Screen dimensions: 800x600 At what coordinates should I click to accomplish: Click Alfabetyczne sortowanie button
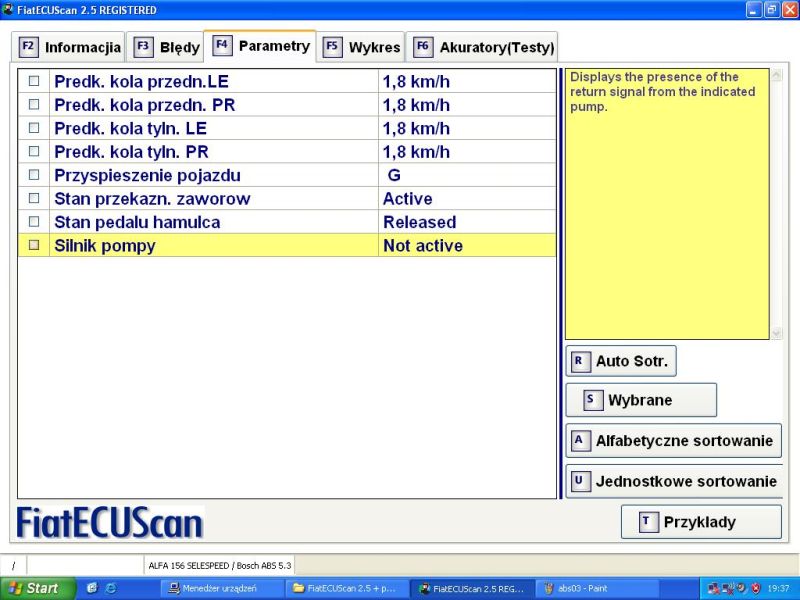coord(673,441)
